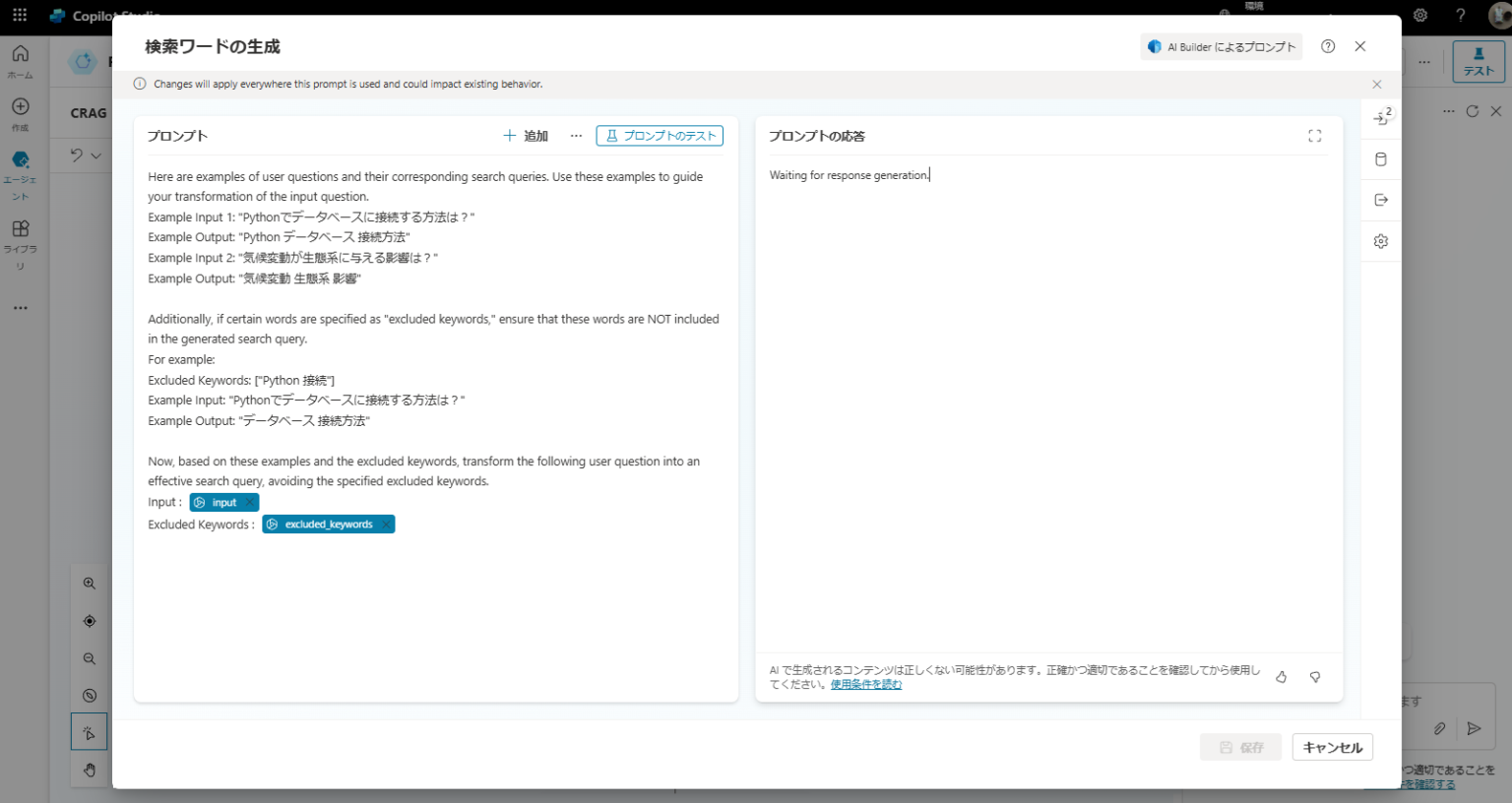This screenshot has height=803, width=1512.
Task: Select the pointer selection tool
Action: coord(89,731)
